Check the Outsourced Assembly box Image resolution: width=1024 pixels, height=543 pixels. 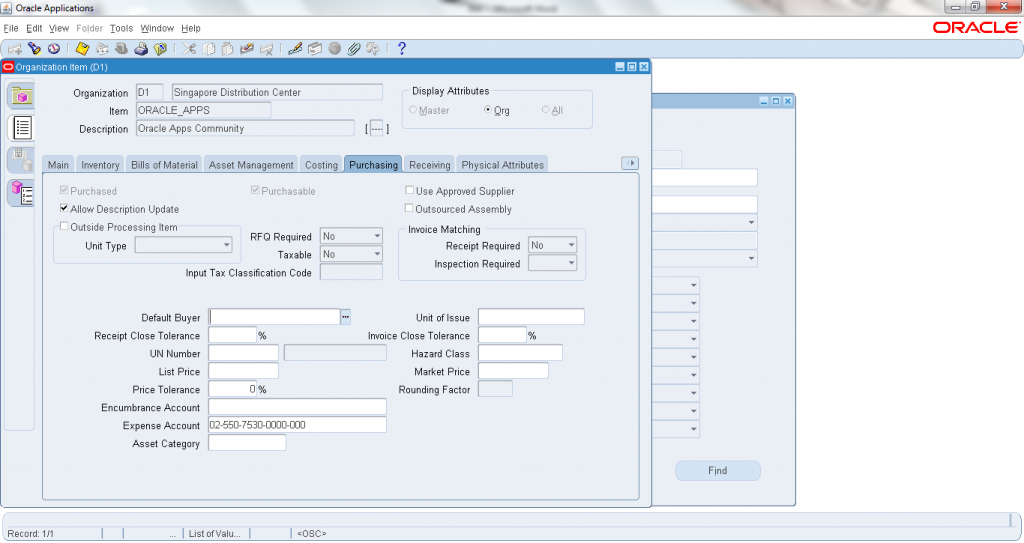click(x=409, y=209)
